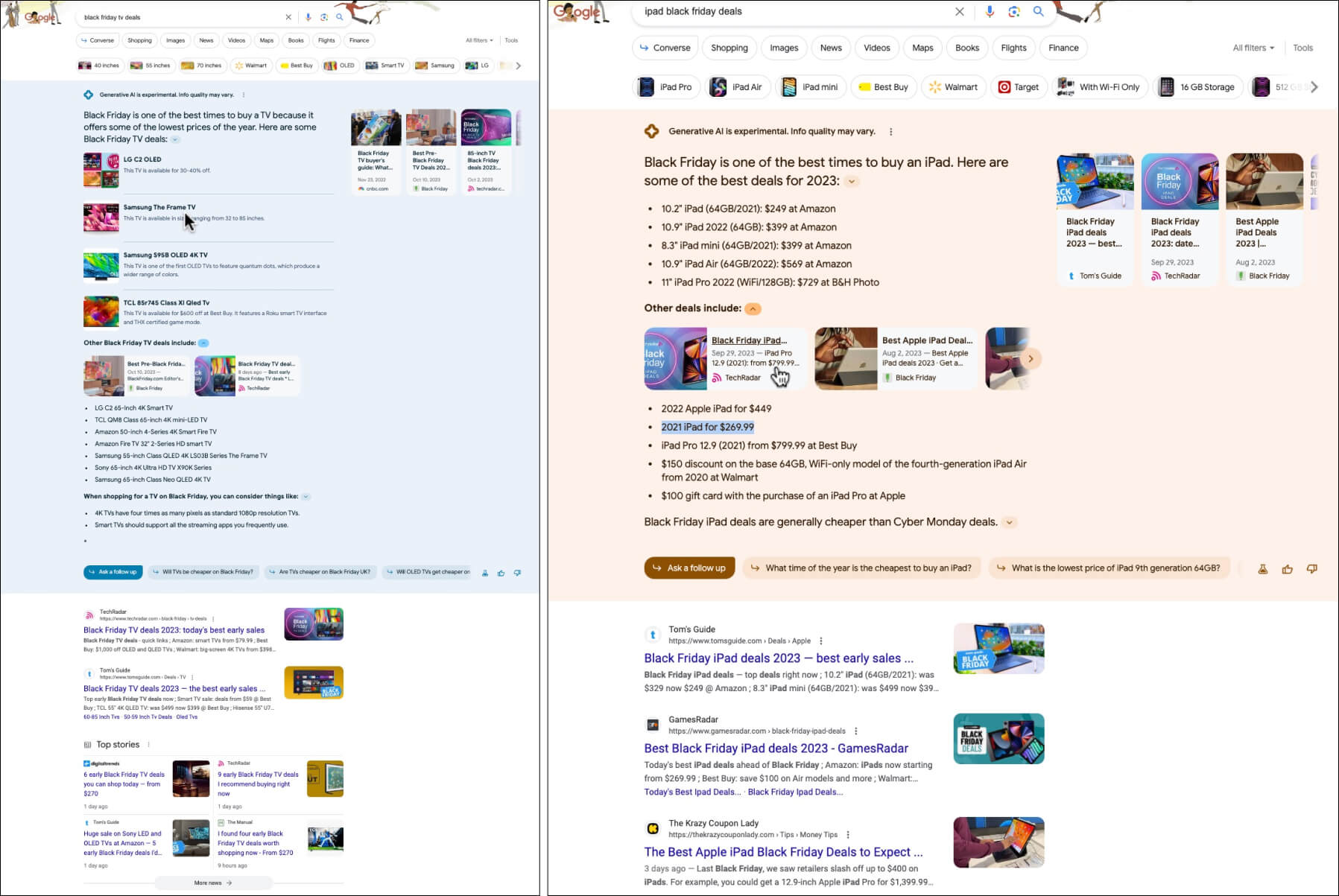Viewport: 1339px width, 896px height.
Task: Switch to Shopping tab in iPad results
Action: (729, 48)
